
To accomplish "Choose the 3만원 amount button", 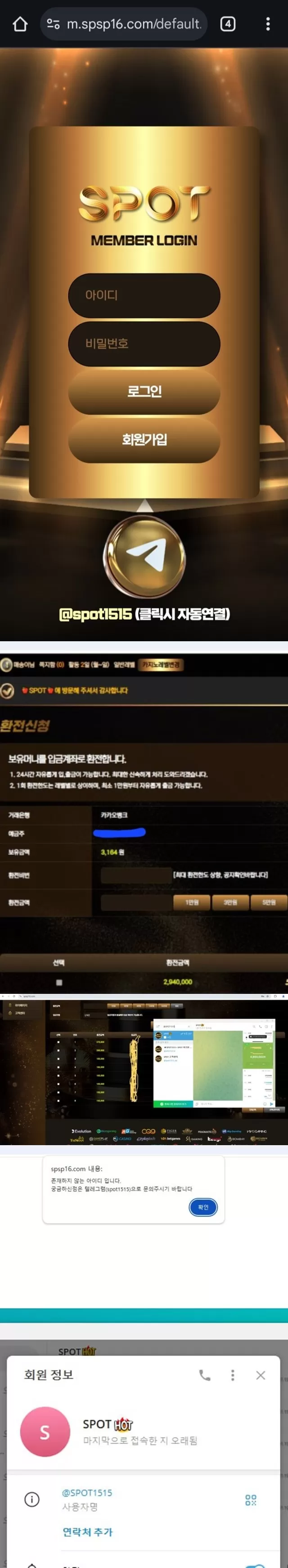I will tap(230, 902).
